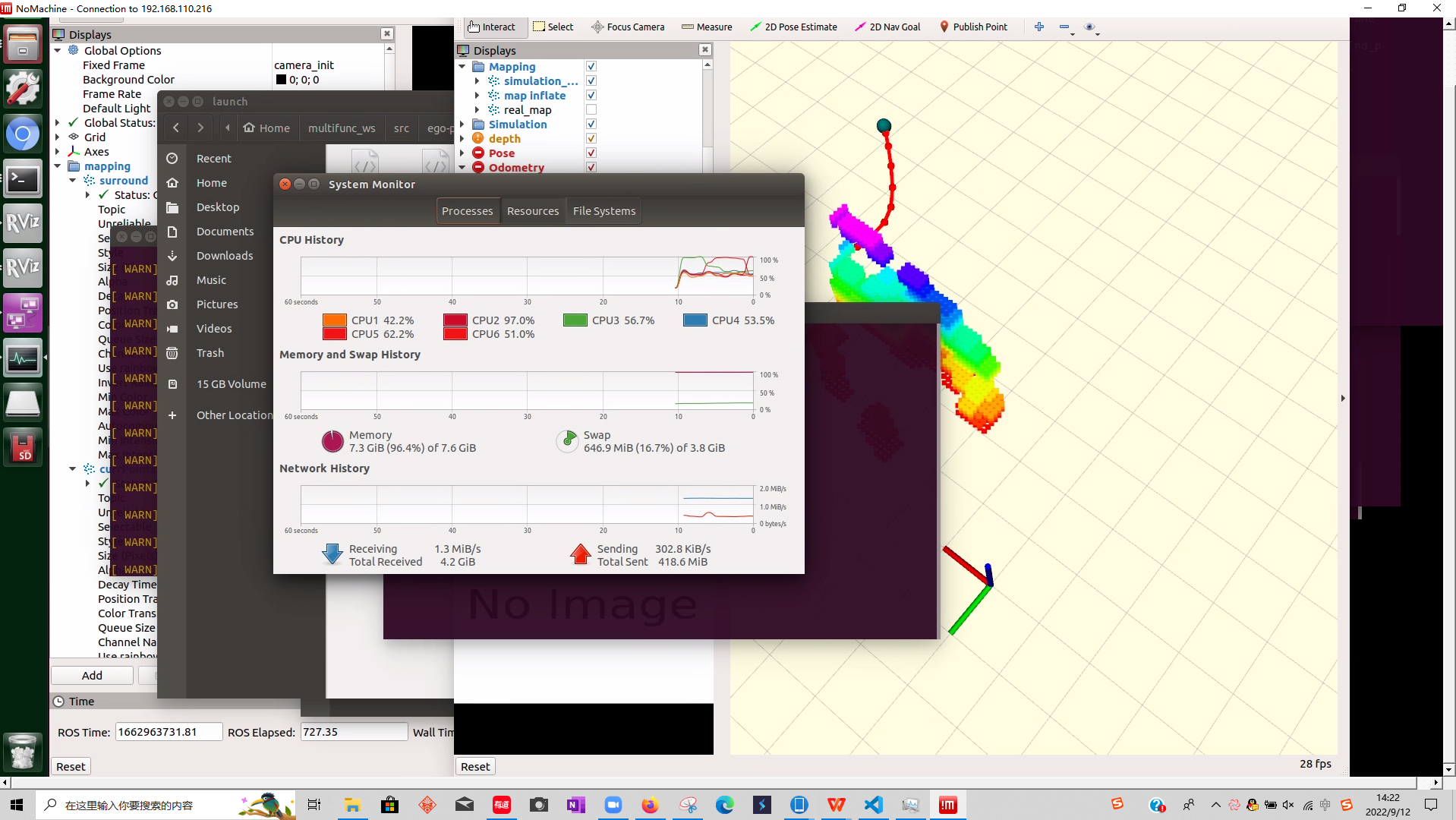Viewport: 1456px width, 820px height.
Task: Activate the Select tool in RViz
Action: 553,27
